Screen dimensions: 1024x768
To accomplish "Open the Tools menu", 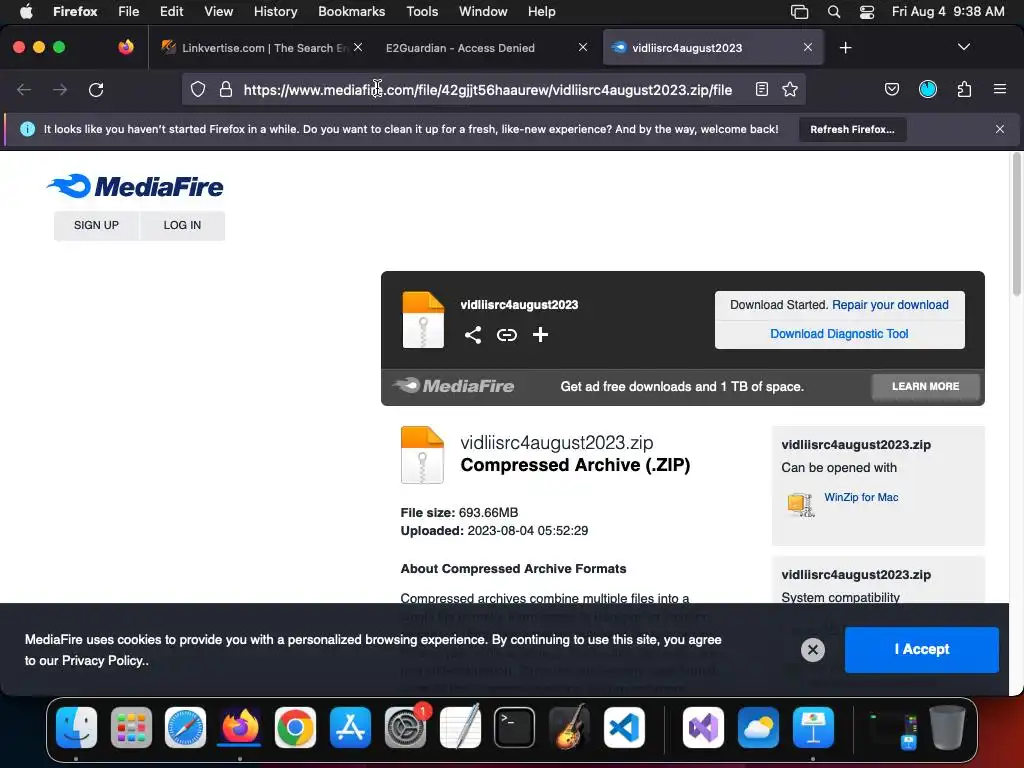I will point(422,11).
